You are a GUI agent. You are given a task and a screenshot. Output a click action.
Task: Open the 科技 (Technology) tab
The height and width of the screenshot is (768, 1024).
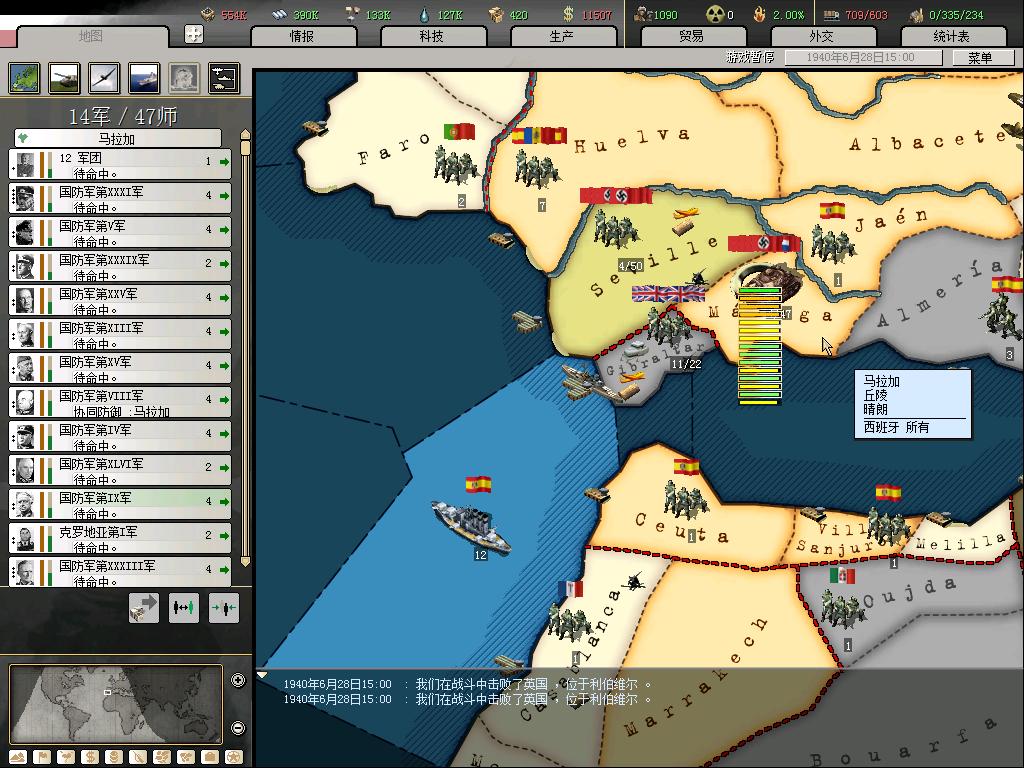431,36
